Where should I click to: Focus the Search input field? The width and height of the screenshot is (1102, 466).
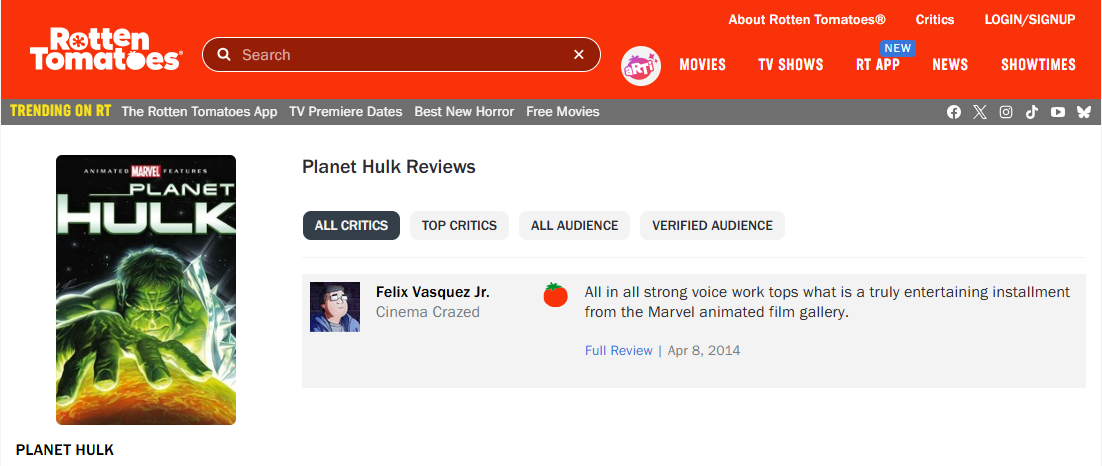click(403, 55)
